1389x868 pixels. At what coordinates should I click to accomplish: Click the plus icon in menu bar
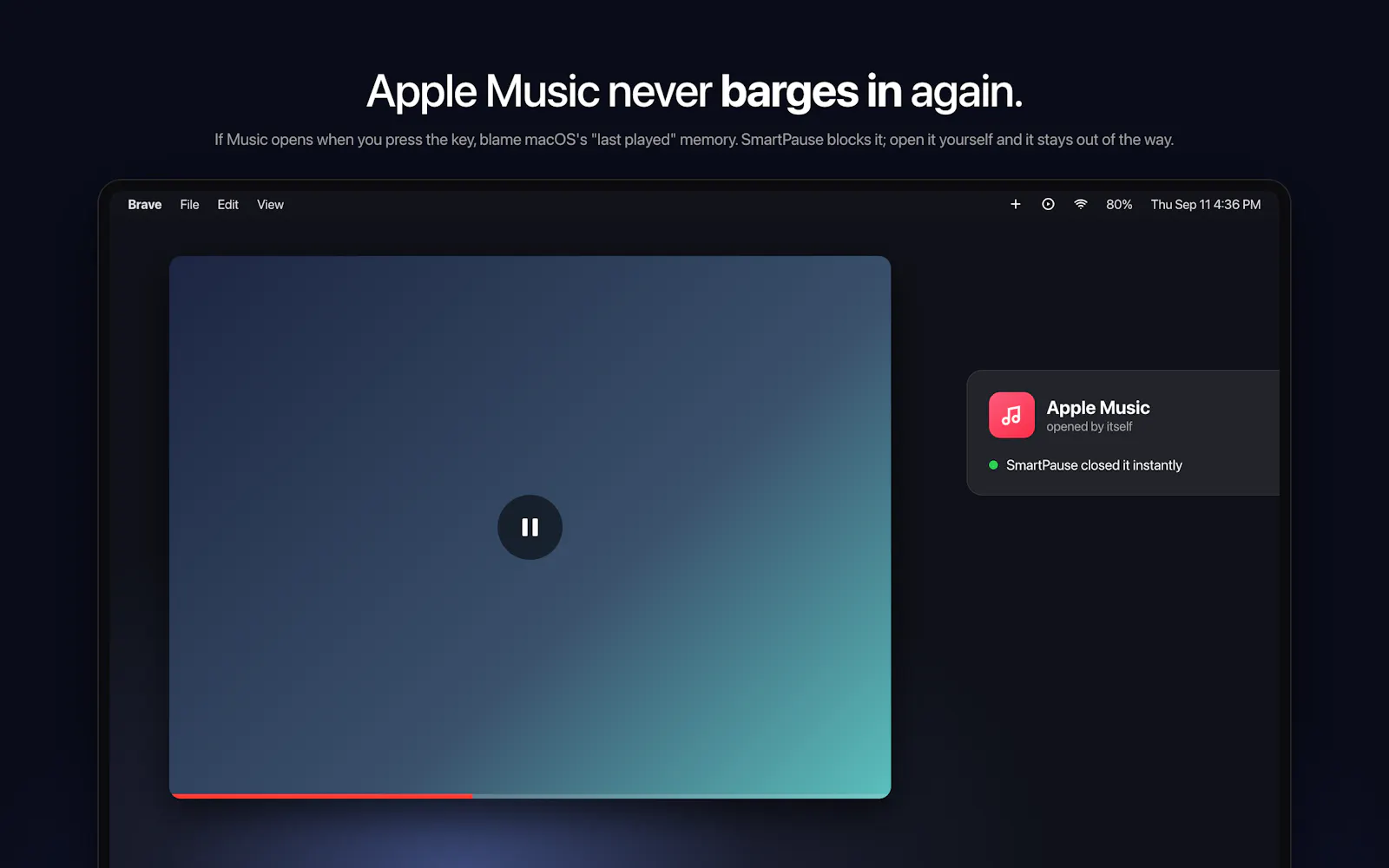1016,204
